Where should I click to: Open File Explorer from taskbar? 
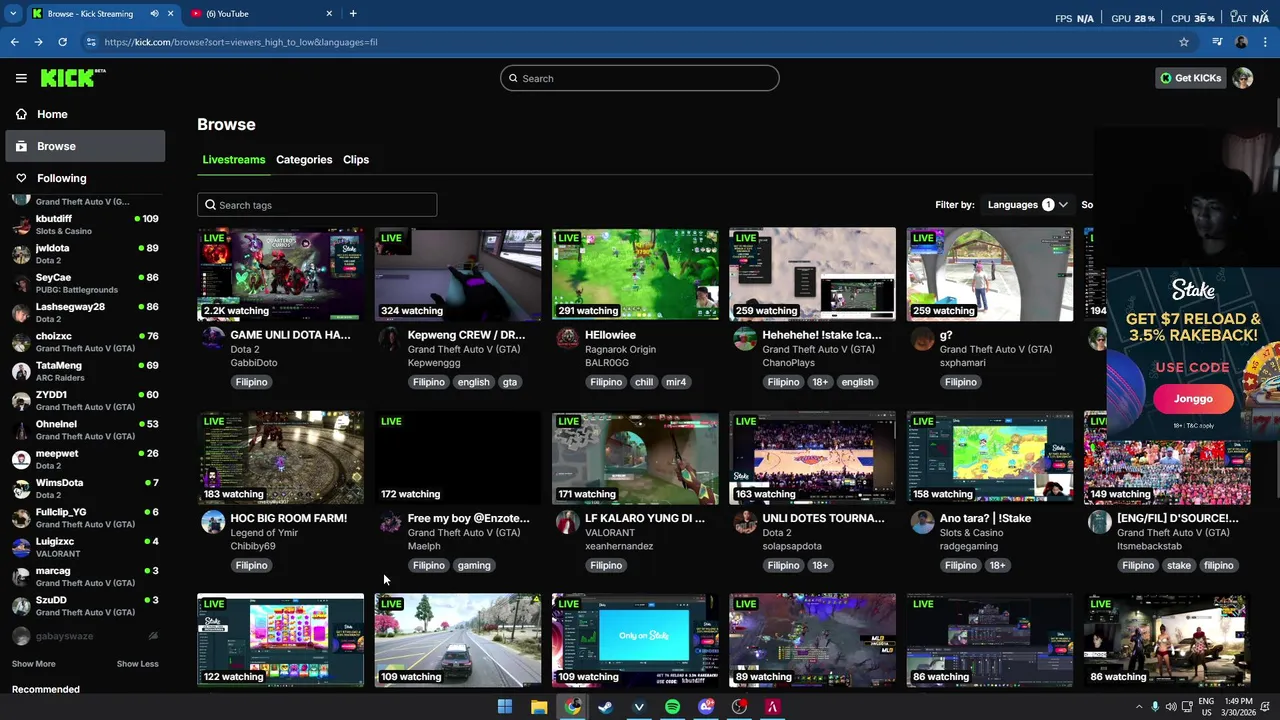coord(539,707)
